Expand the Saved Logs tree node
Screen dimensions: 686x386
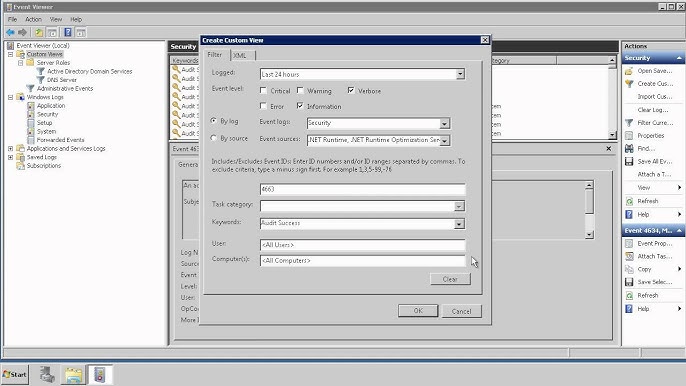point(10,157)
